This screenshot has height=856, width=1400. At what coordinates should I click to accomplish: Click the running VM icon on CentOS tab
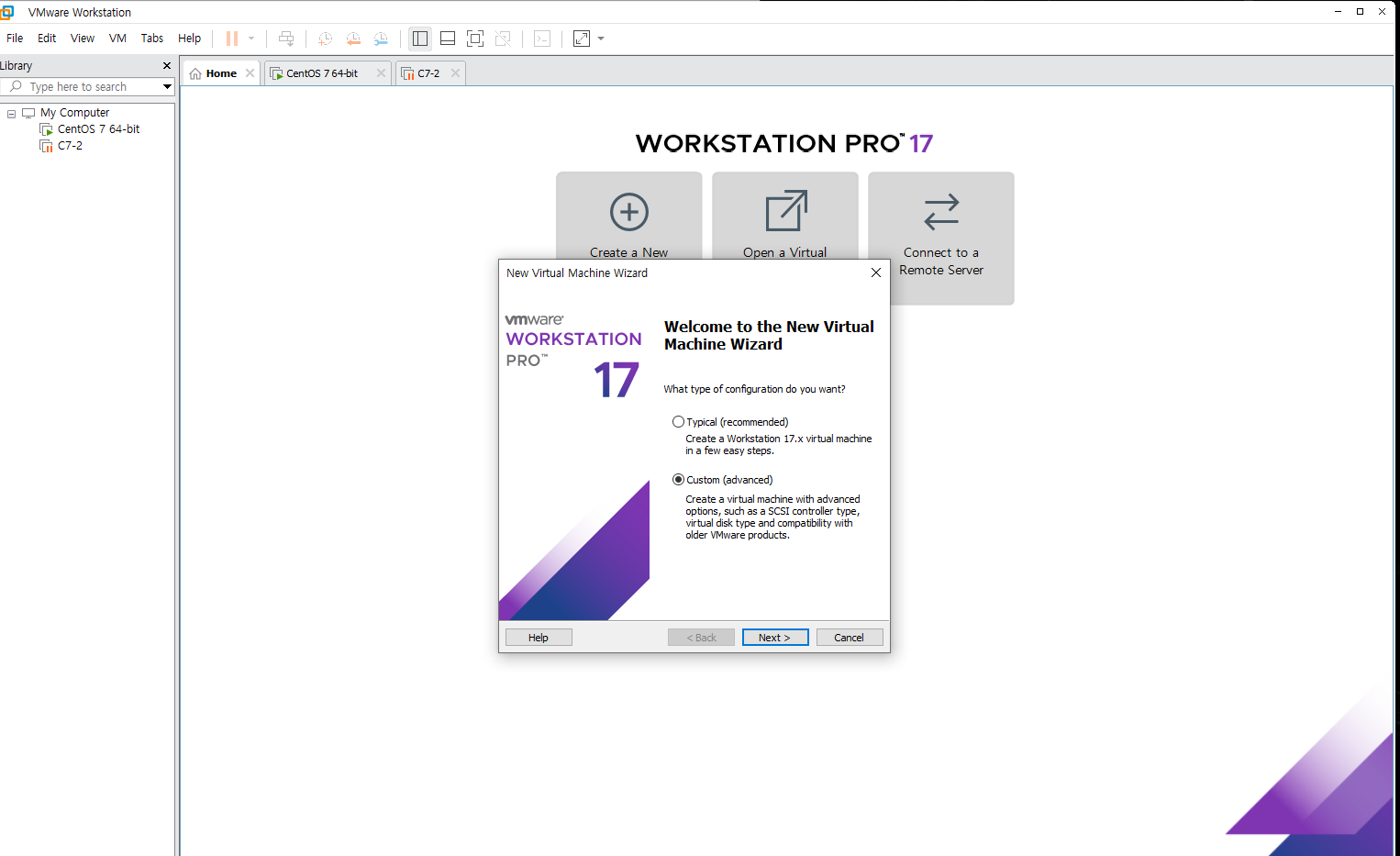[276, 73]
